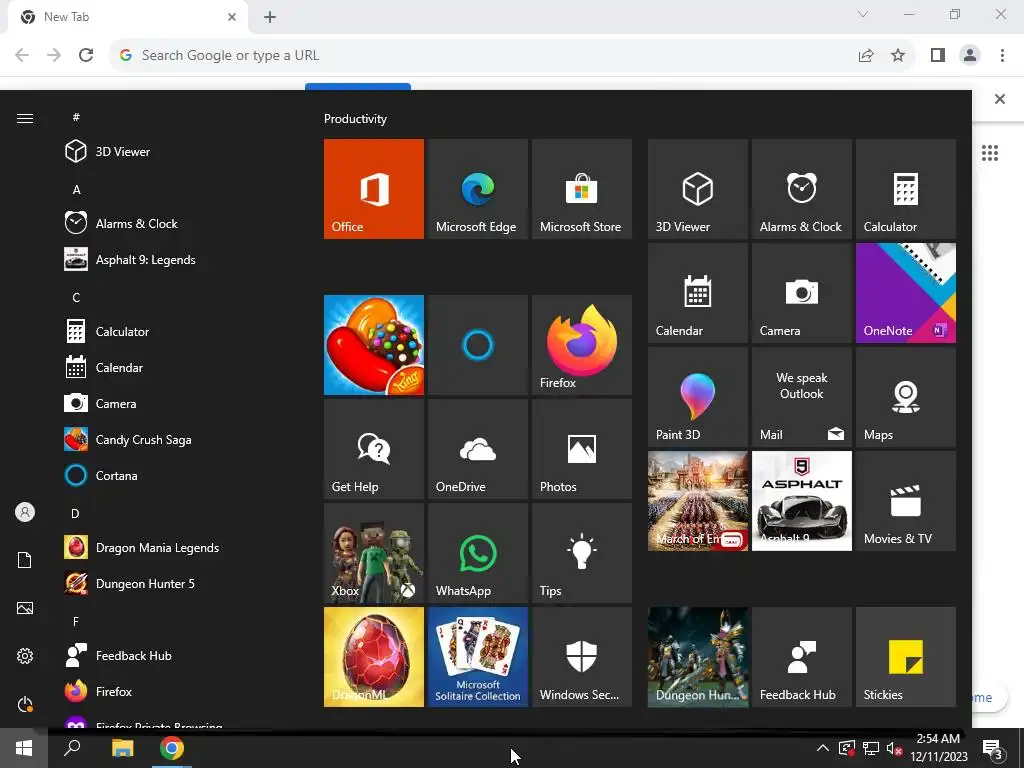Open Candy Crush Saga in app list
This screenshot has width=1024, height=768.
tap(176, 440)
